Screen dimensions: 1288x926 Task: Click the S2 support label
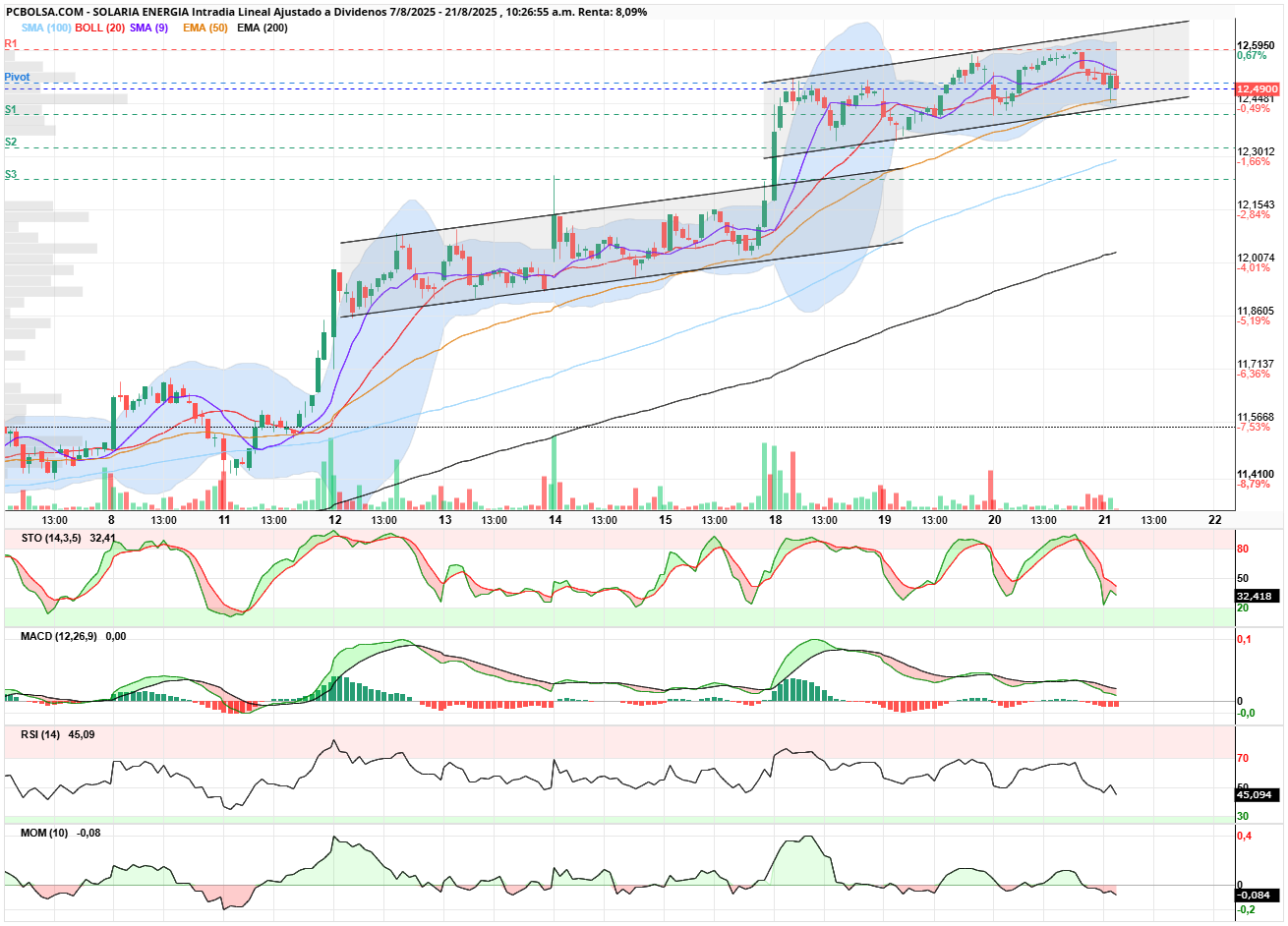point(11,143)
